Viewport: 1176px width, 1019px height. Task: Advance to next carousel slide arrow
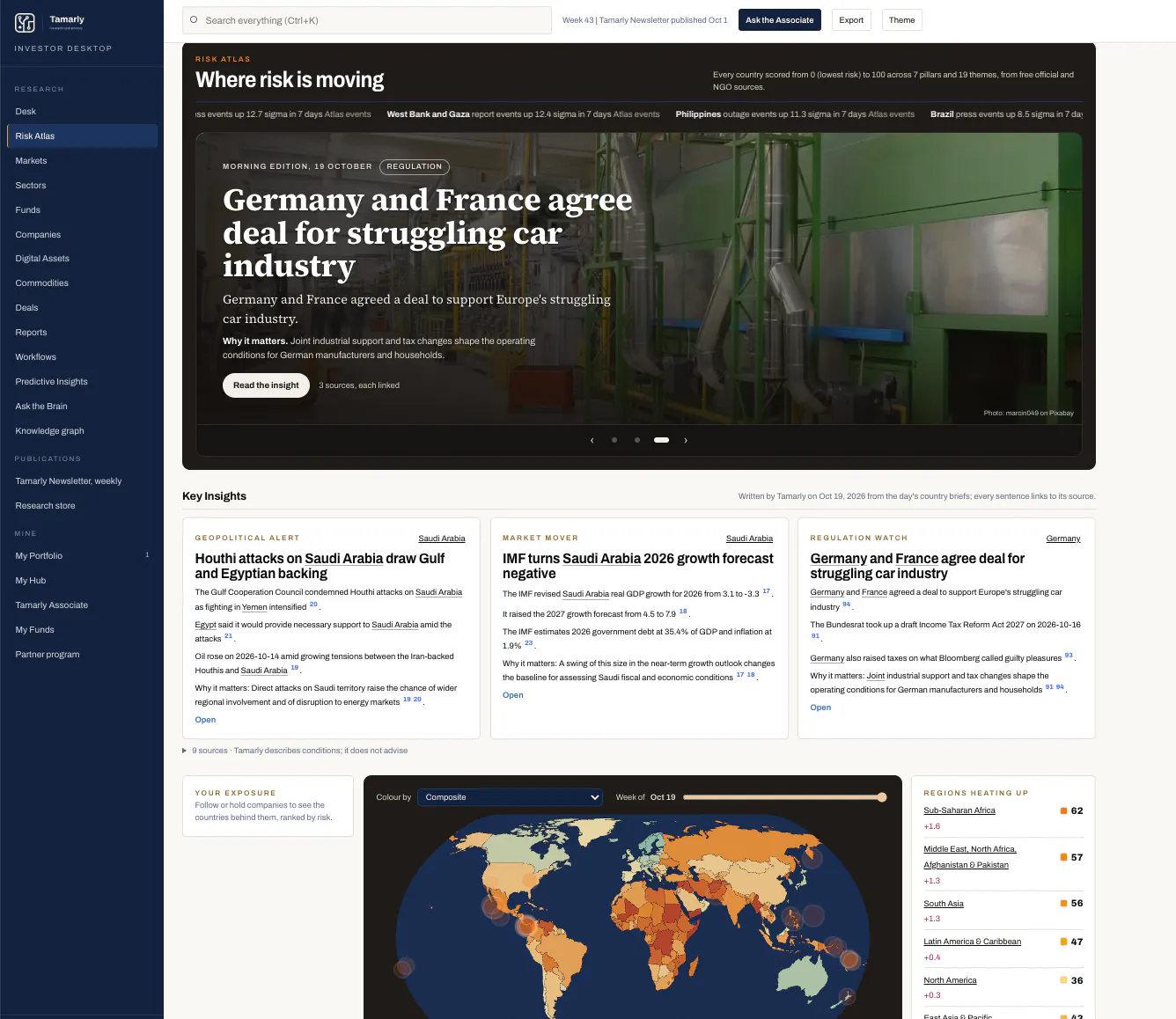tap(686, 440)
